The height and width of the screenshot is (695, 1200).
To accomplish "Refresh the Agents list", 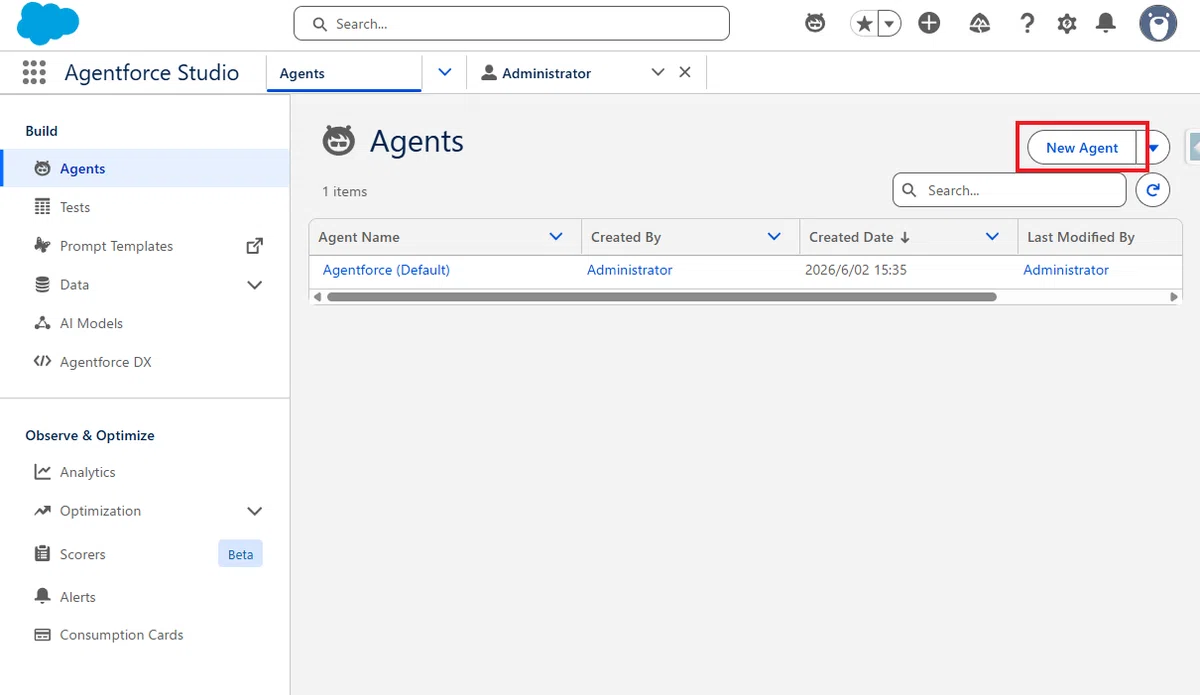I will (x=1153, y=190).
